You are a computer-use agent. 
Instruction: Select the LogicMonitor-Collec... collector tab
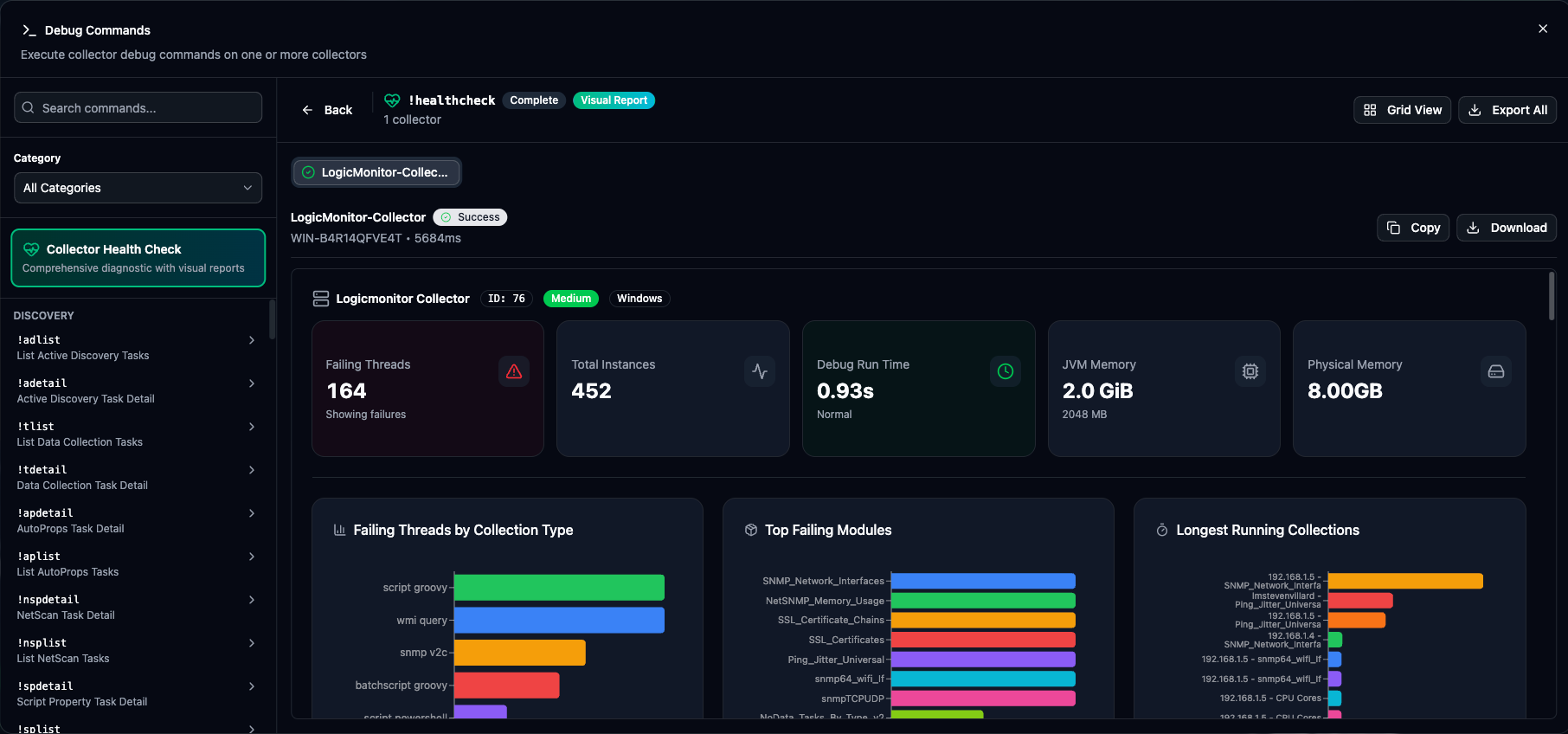click(x=376, y=172)
